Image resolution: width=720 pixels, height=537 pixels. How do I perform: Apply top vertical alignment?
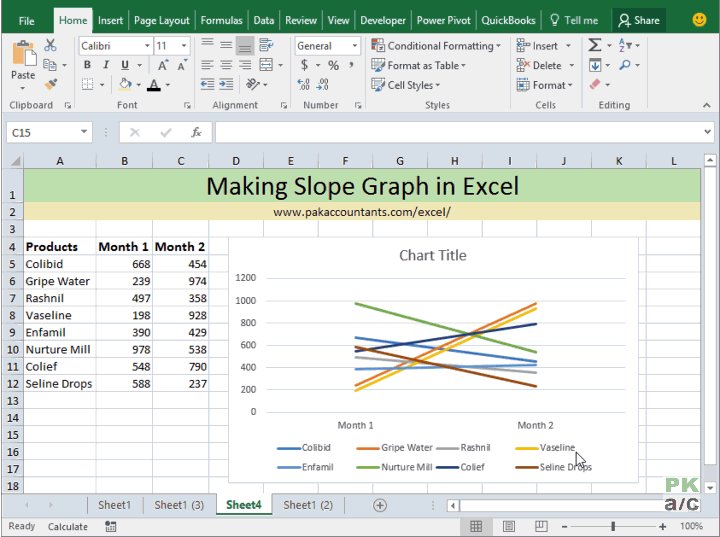pyautogui.click(x=207, y=45)
